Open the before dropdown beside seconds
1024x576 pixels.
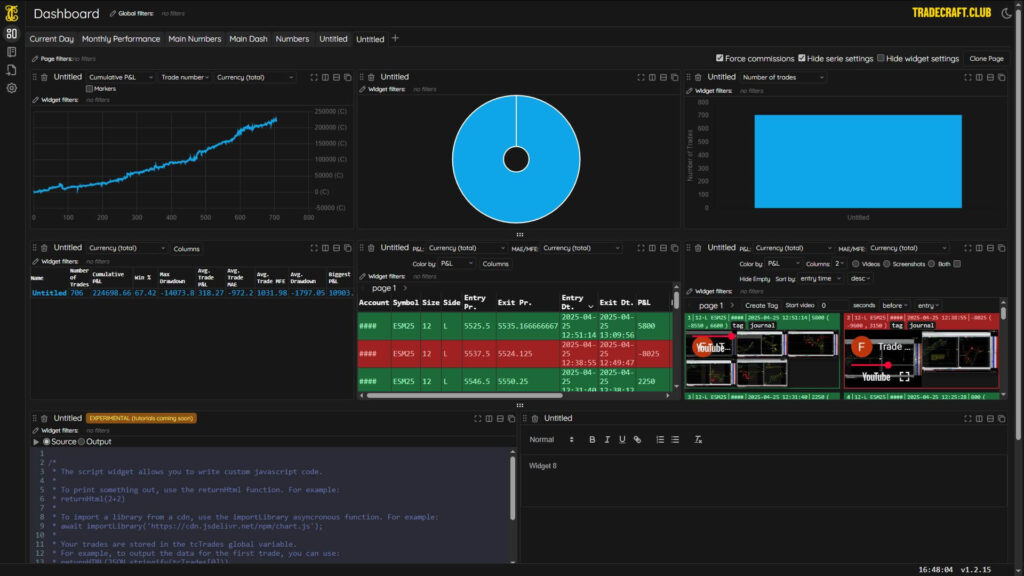(894, 306)
